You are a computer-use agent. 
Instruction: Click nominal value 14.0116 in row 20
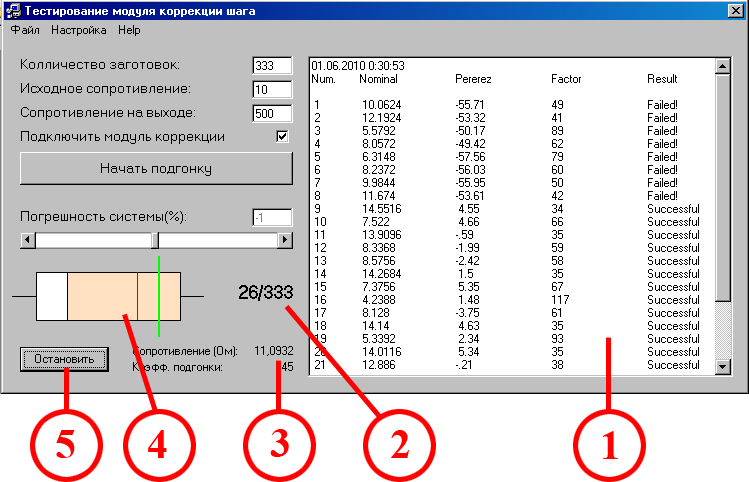pyautogui.click(x=381, y=352)
